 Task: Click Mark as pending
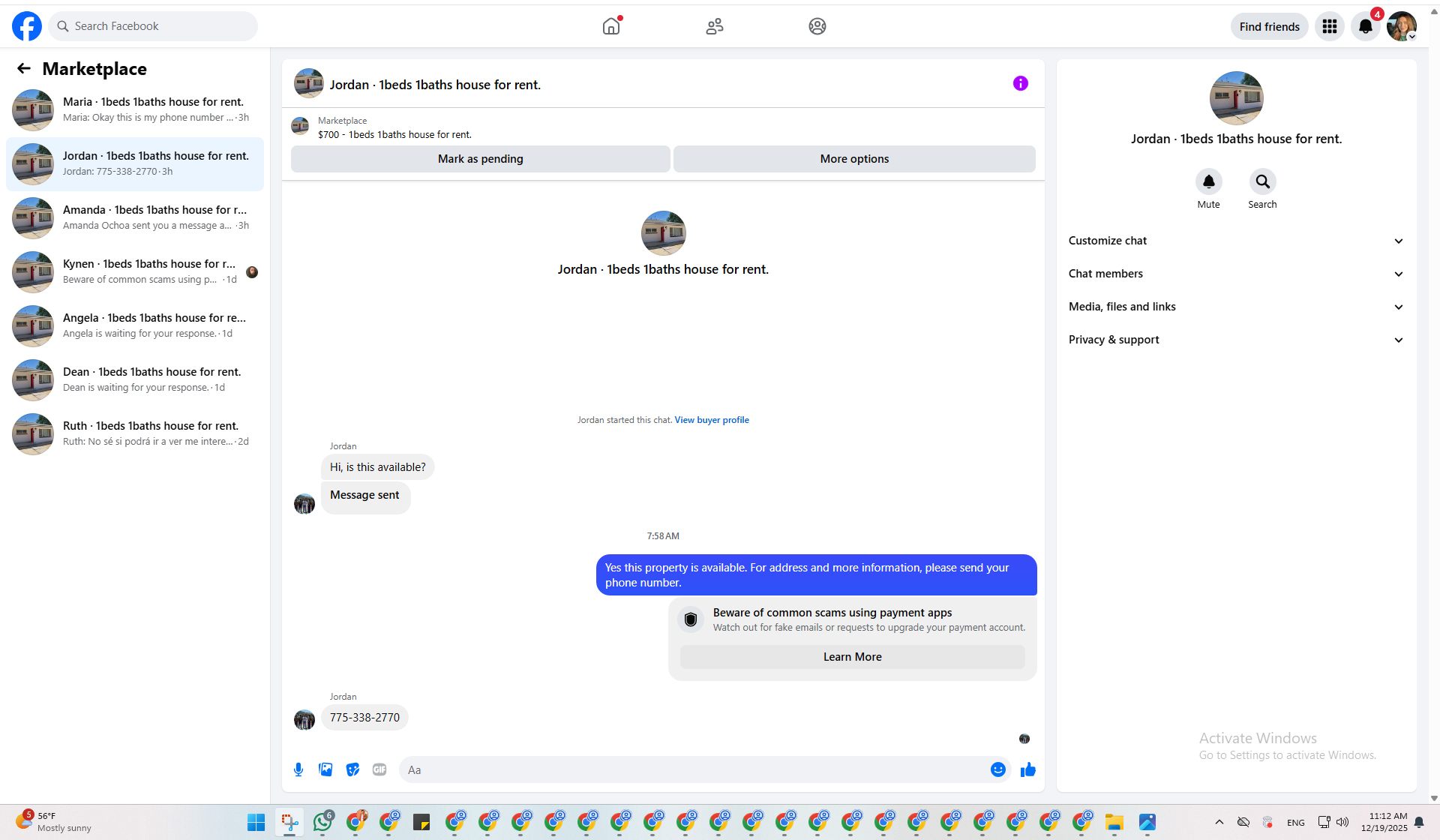pos(481,159)
